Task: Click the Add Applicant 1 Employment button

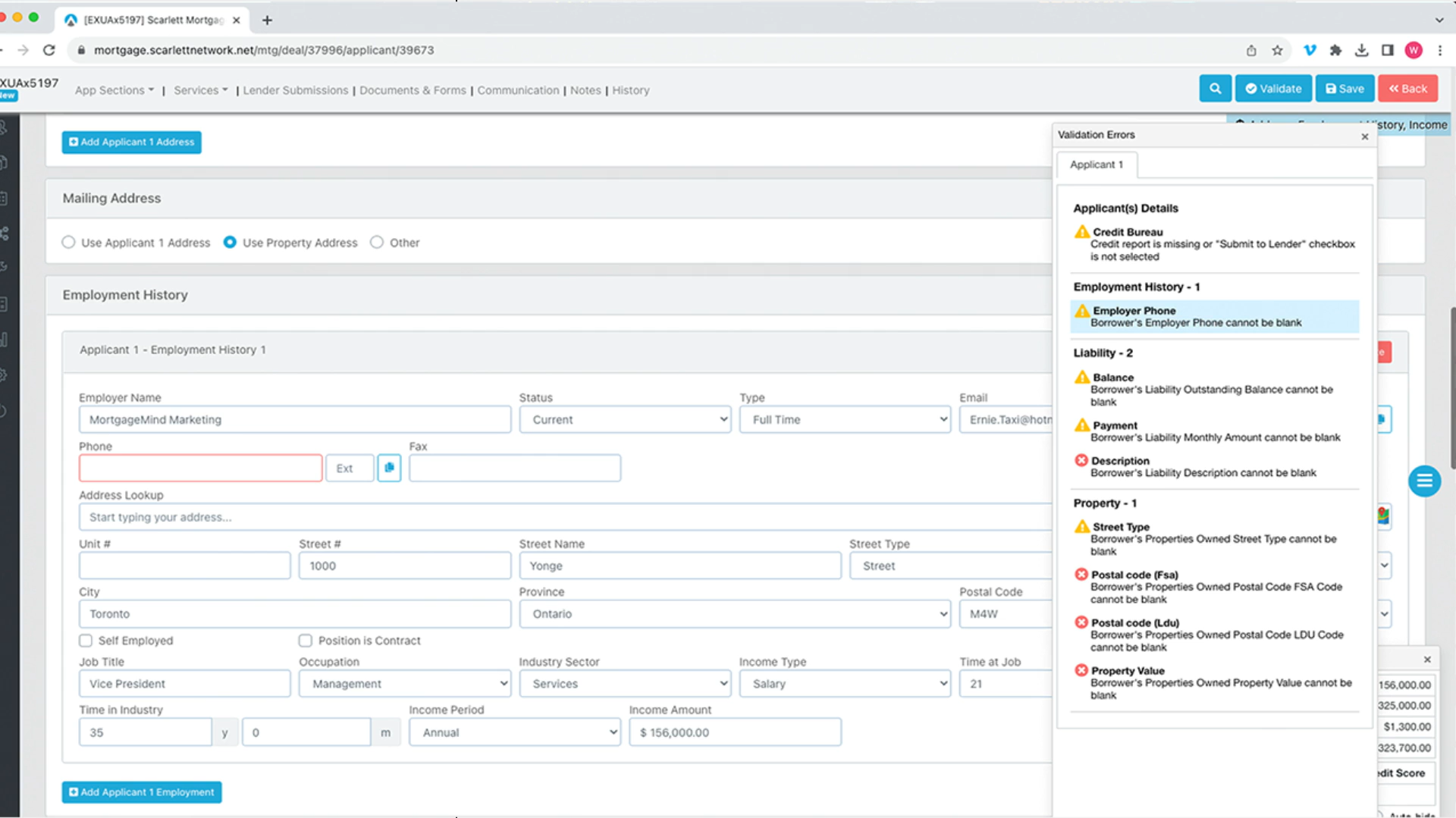Action: (142, 792)
